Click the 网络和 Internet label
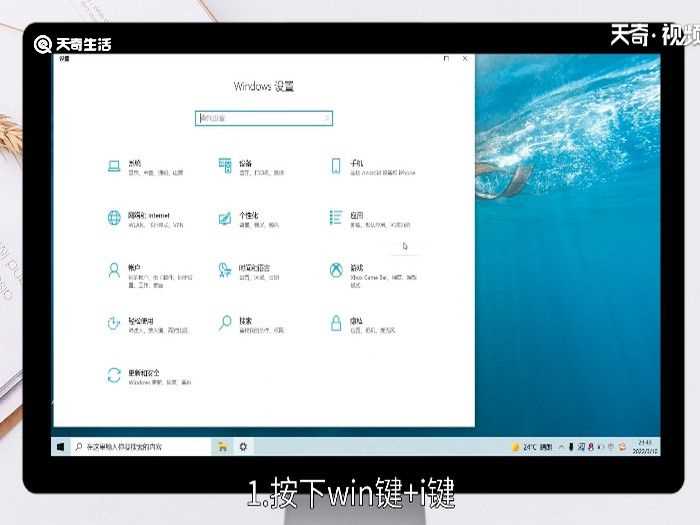The height and width of the screenshot is (525, 700). point(149,215)
